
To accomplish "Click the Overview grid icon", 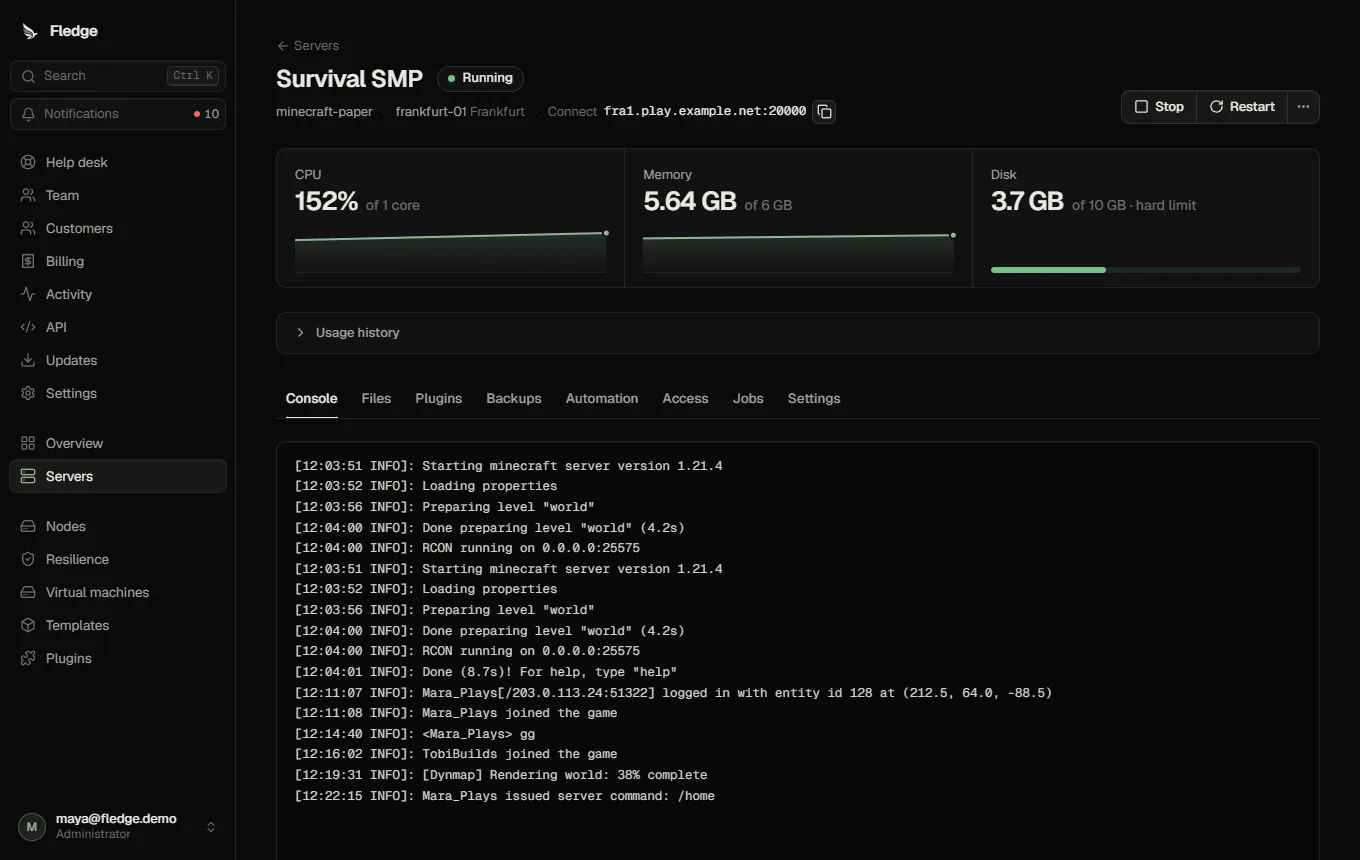I will tap(28, 443).
